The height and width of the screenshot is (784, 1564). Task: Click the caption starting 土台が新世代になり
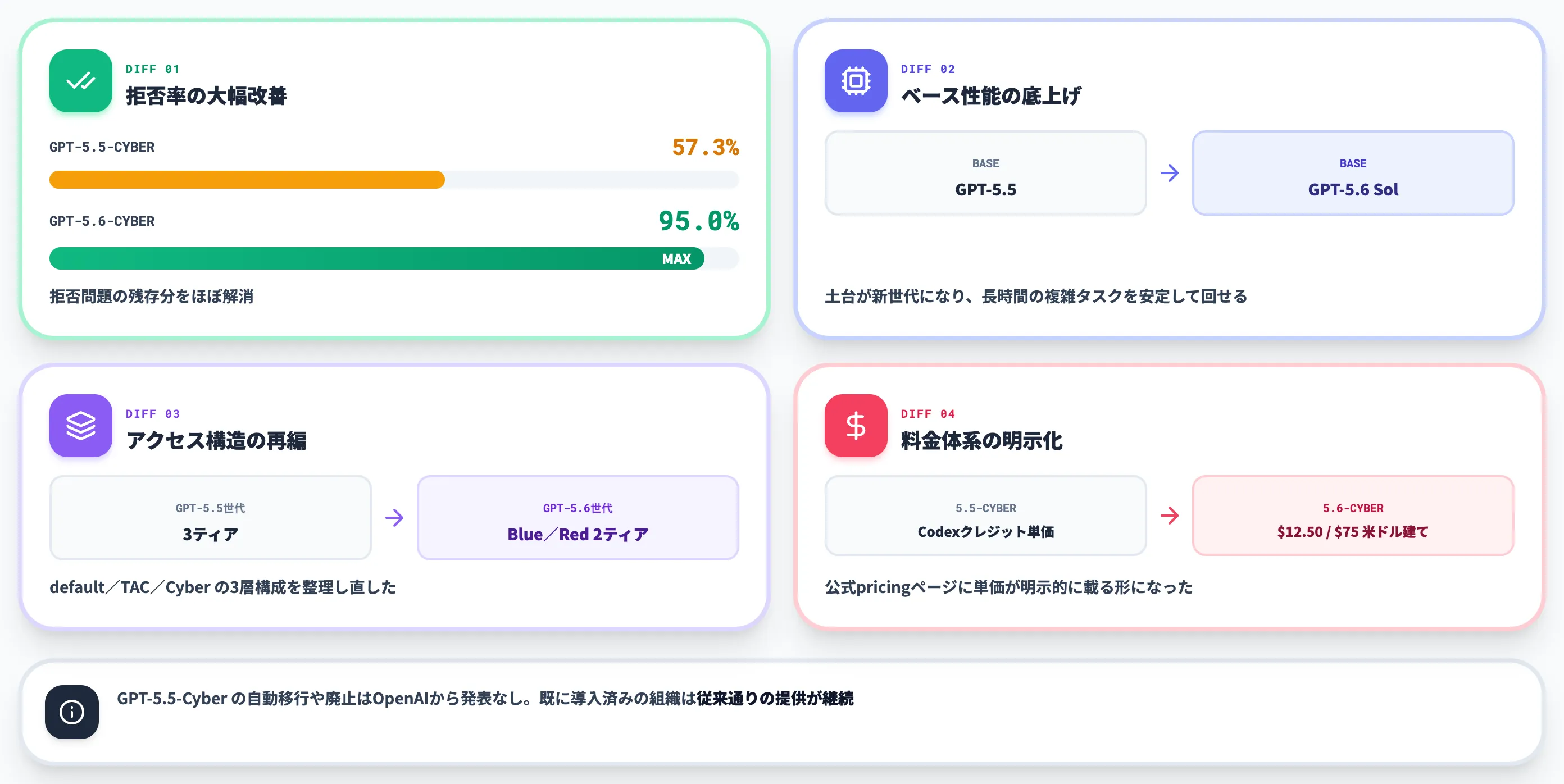(x=1036, y=296)
